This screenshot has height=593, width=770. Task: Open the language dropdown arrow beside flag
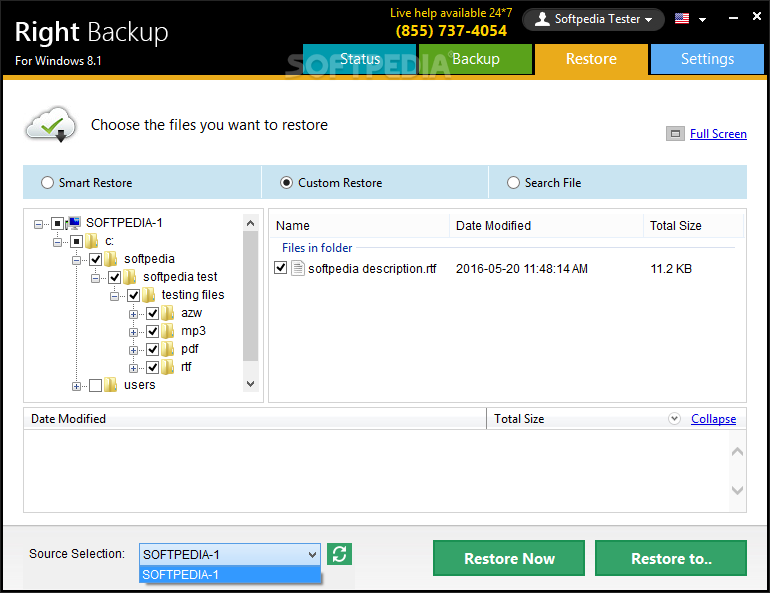702,20
